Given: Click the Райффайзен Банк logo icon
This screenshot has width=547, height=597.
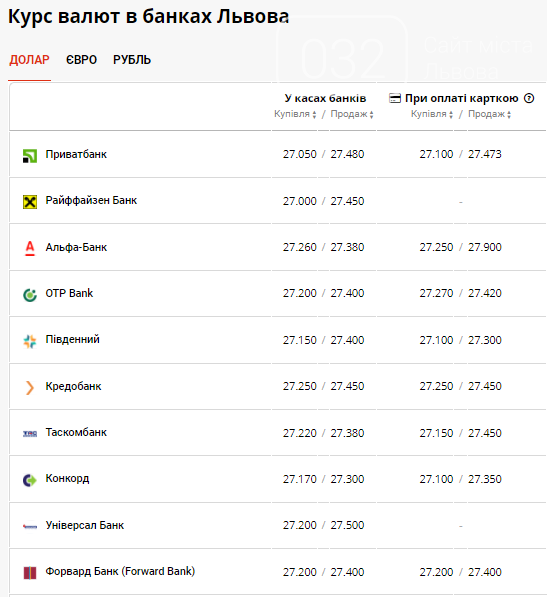Looking at the screenshot, I should pos(30,202).
